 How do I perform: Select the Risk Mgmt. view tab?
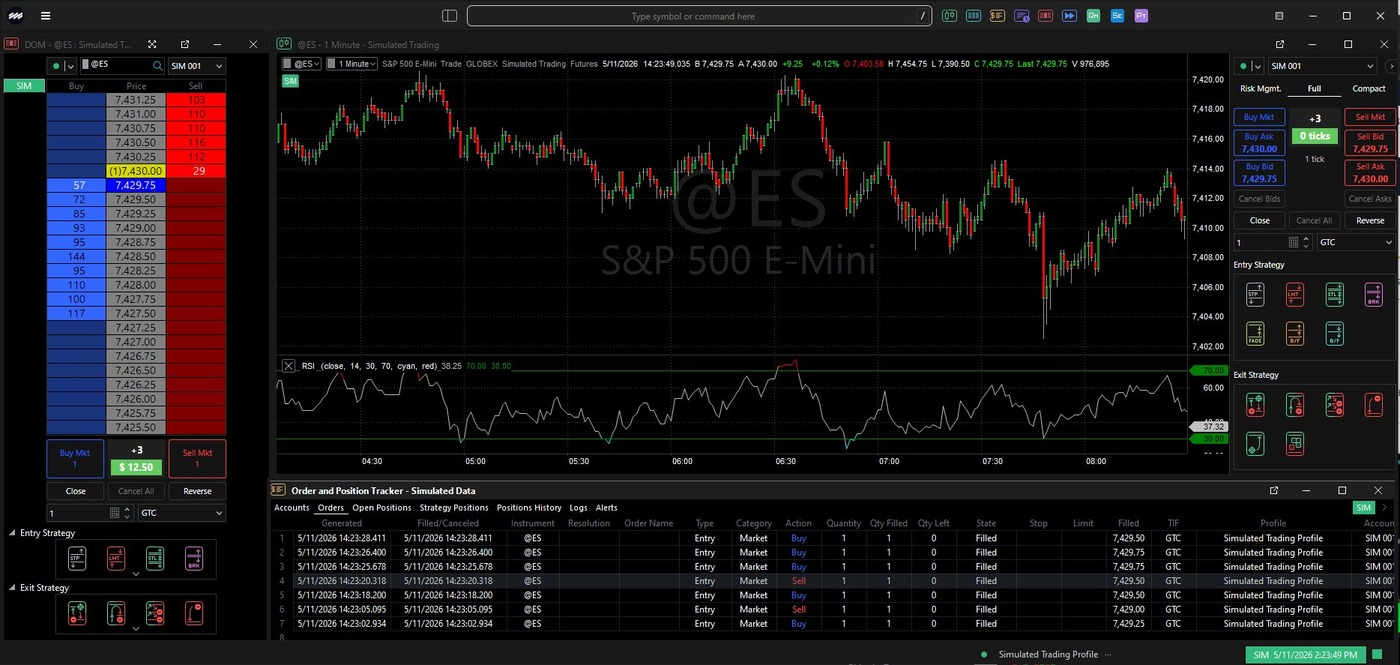pyautogui.click(x=1260, y=88)
